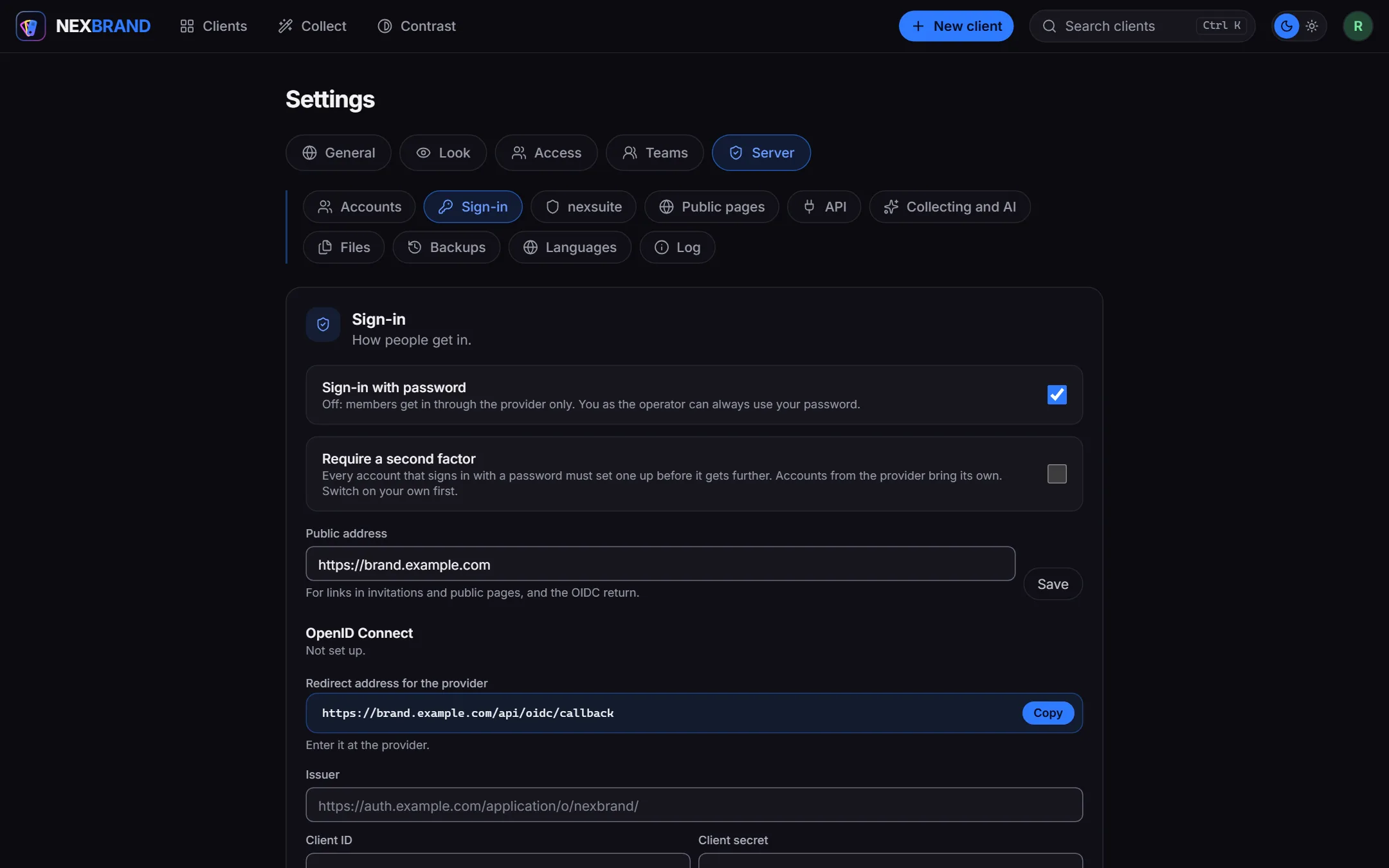Open the Sign-in server section
1389x868 pixels.
pyautogui.click(x=473, y=206)
